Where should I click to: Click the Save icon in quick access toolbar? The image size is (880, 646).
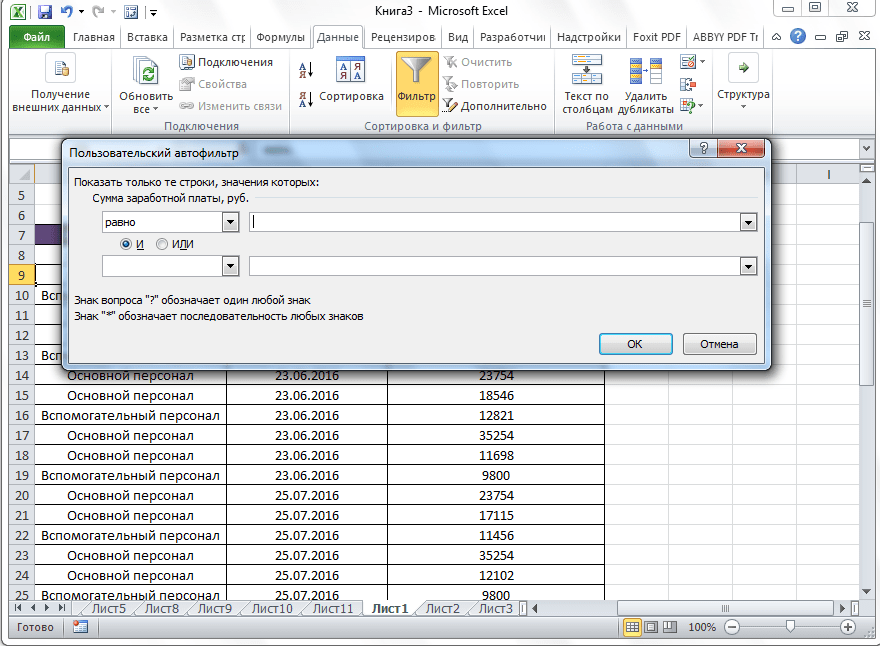(45, 12)
